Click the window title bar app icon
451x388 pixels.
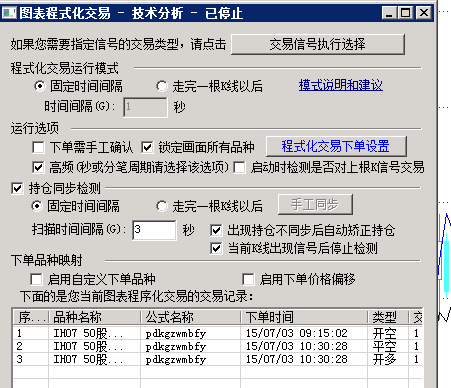click(9, 13)
